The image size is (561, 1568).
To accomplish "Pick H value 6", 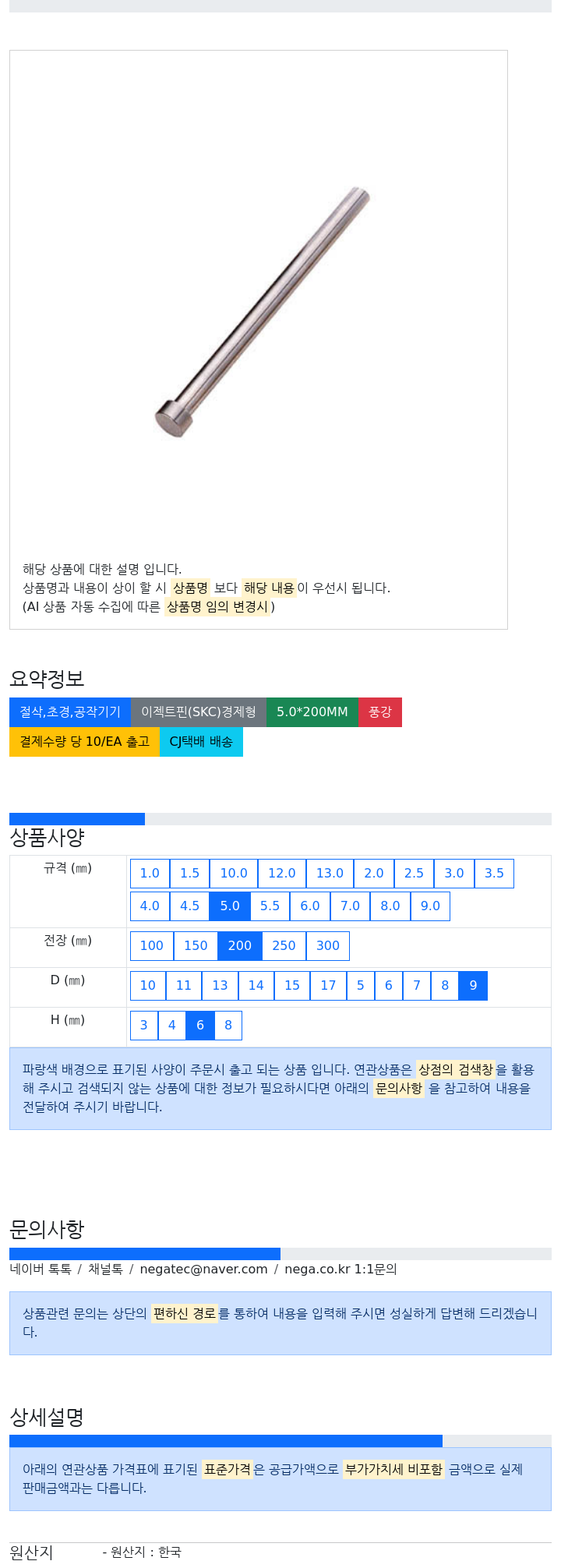I will click(200, 1026).
